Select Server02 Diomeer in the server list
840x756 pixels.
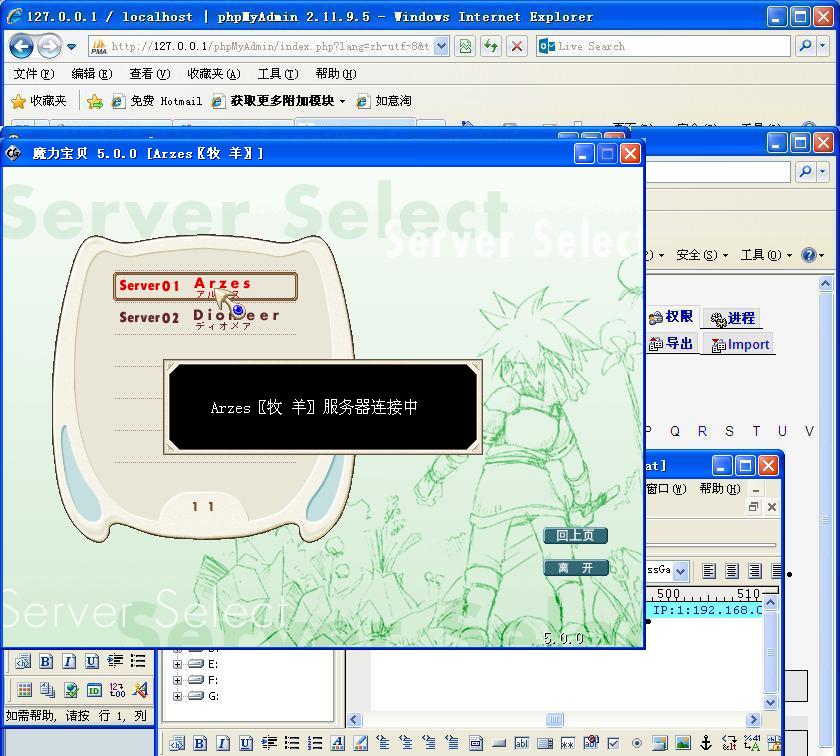(205, 318)
